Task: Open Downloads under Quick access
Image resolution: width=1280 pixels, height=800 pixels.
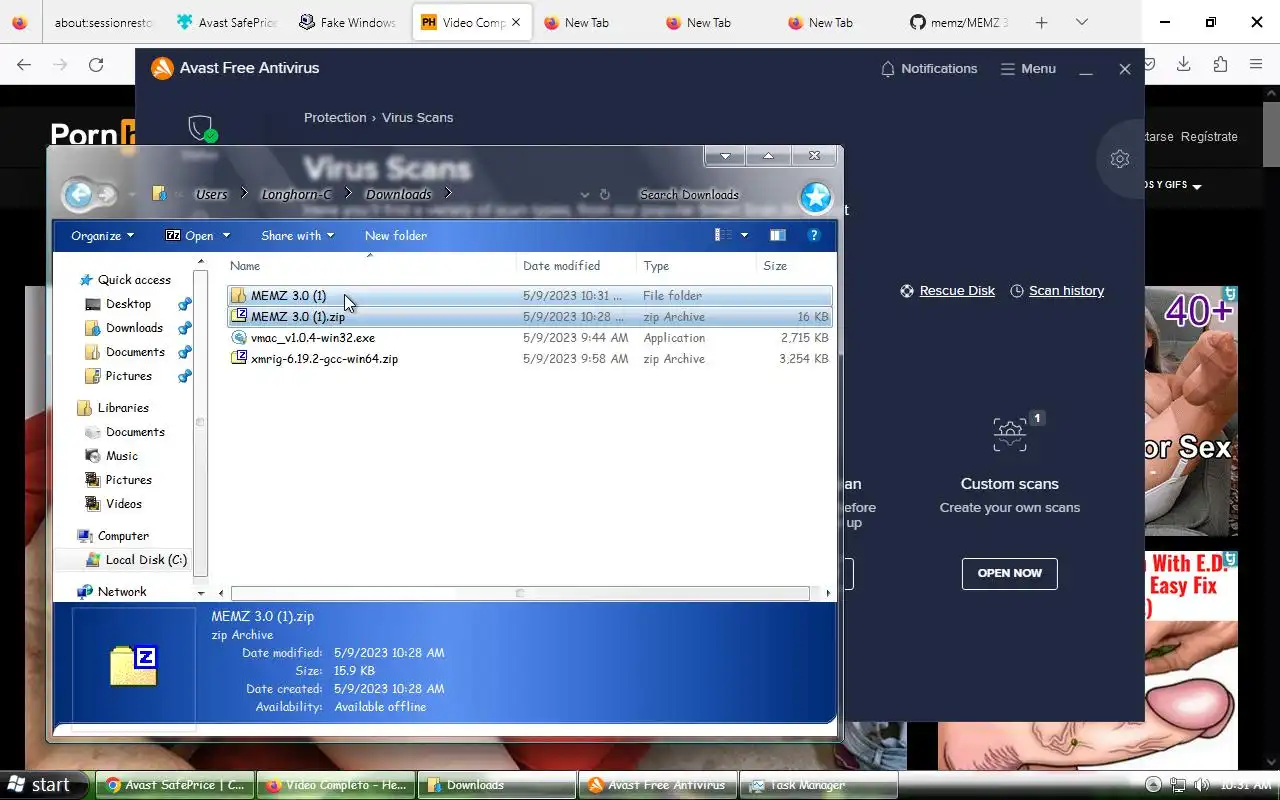Action: pos(134,328)
